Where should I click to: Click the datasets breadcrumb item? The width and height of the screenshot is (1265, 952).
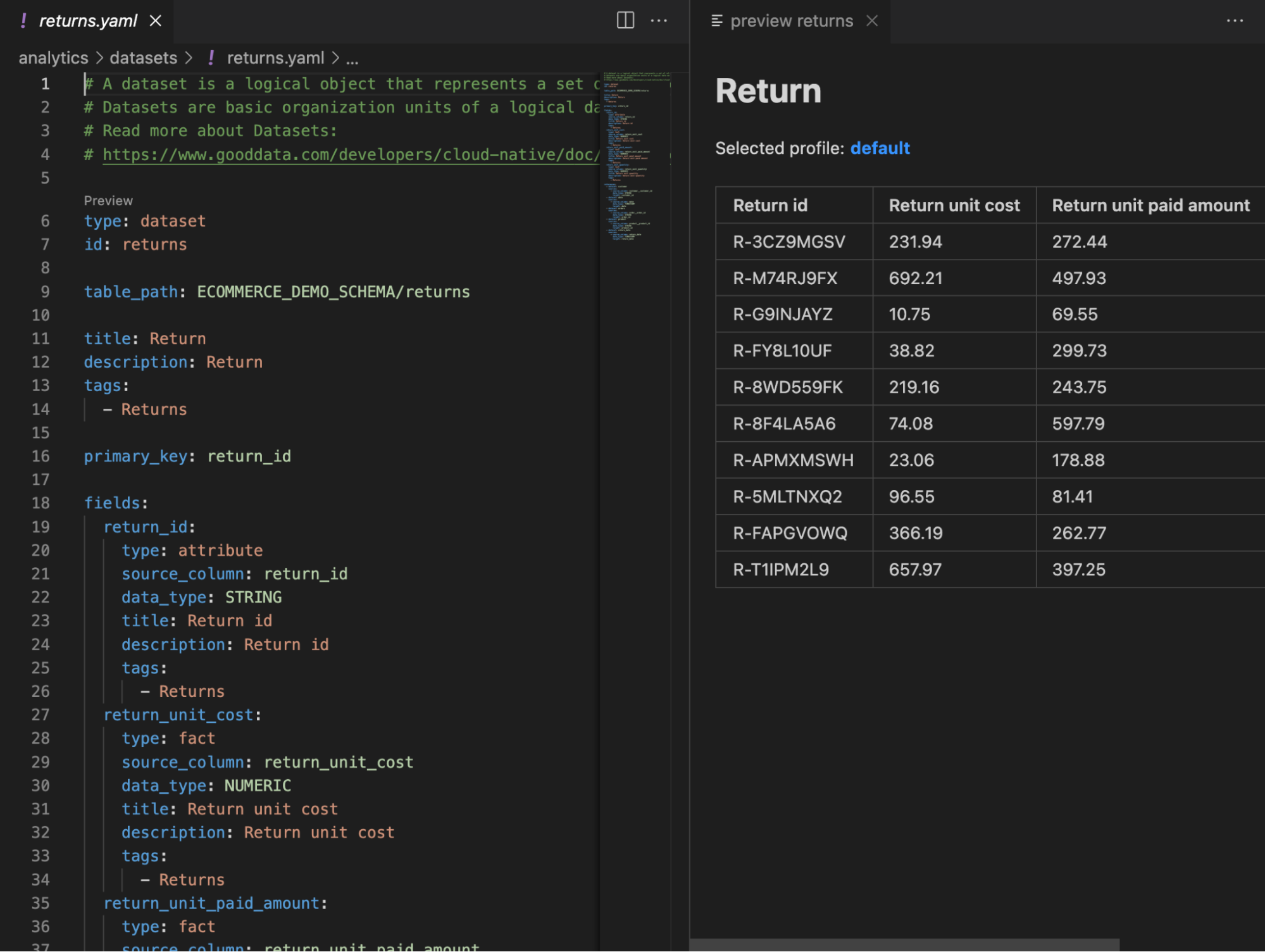click(143, 58)
